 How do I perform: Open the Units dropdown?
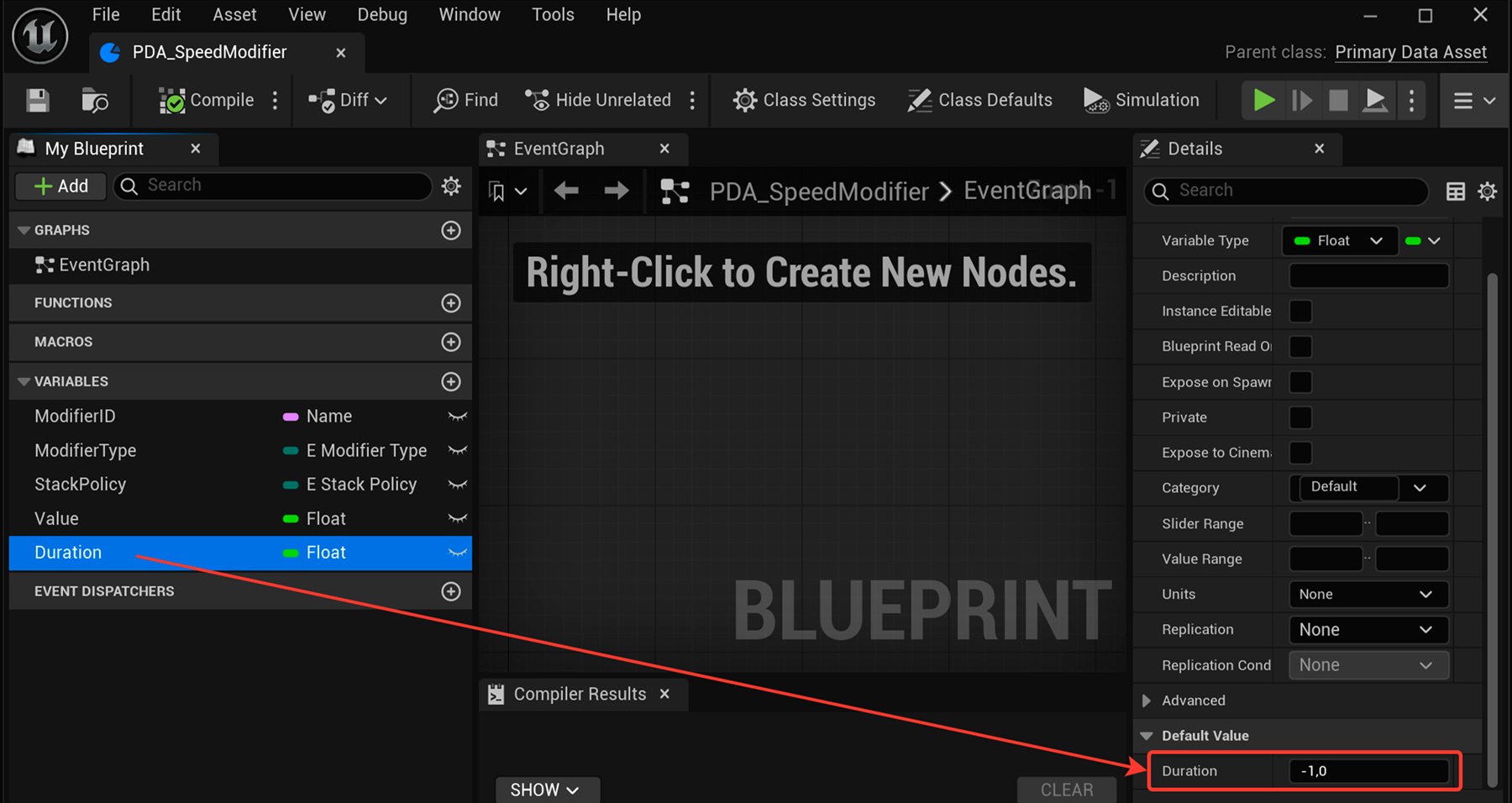(1368, 595)
